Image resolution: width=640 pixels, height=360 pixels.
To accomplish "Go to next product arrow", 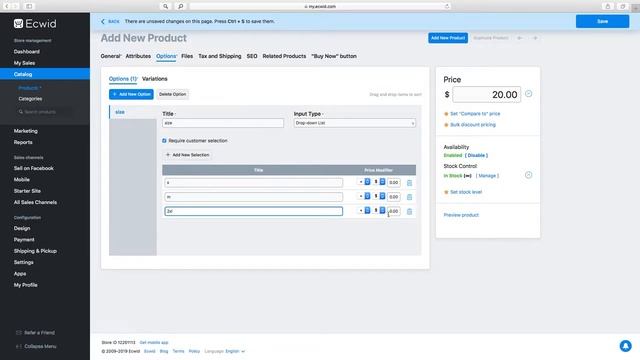I will pyautogui.click(x=535, y=38).
